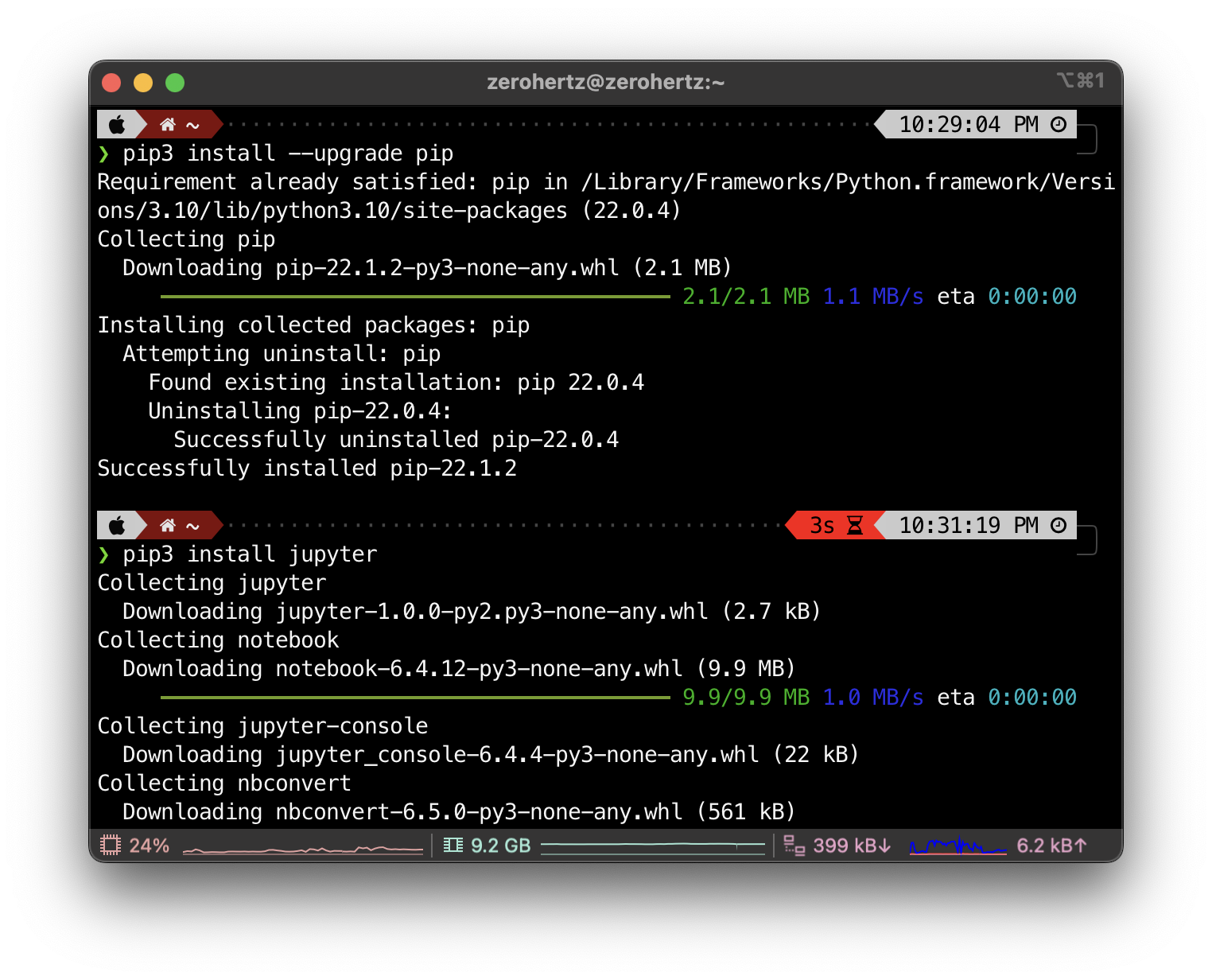This screenshot has width=1212, height=980.
Task: Click the Apple logo in first prompt segment
Action: pyautogui.click(x=117, y=124)
